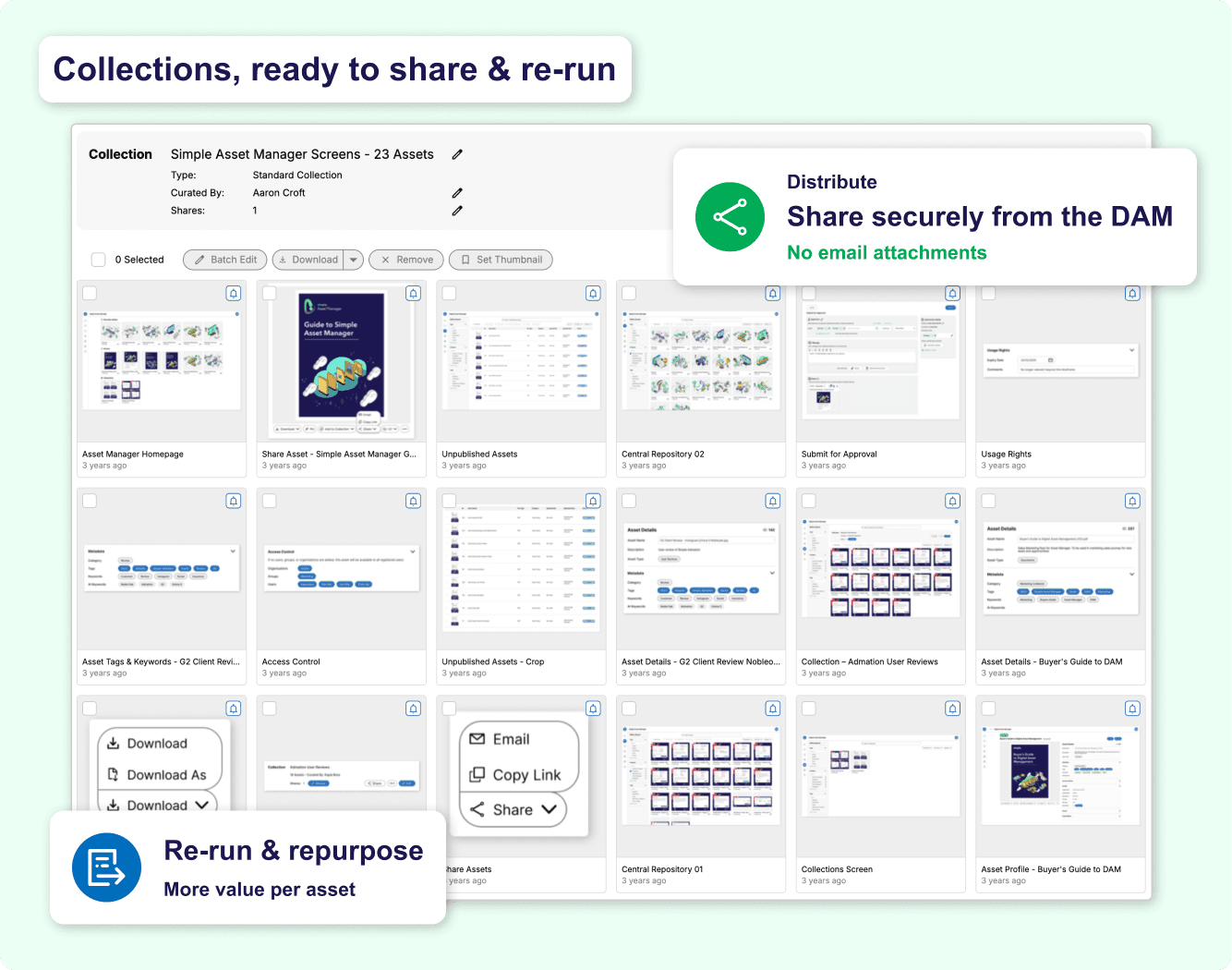This screenshot has width=1232, height=970.
Task: Select the Asset Tags & Keywords checkbox
Action: click(90, 501)
